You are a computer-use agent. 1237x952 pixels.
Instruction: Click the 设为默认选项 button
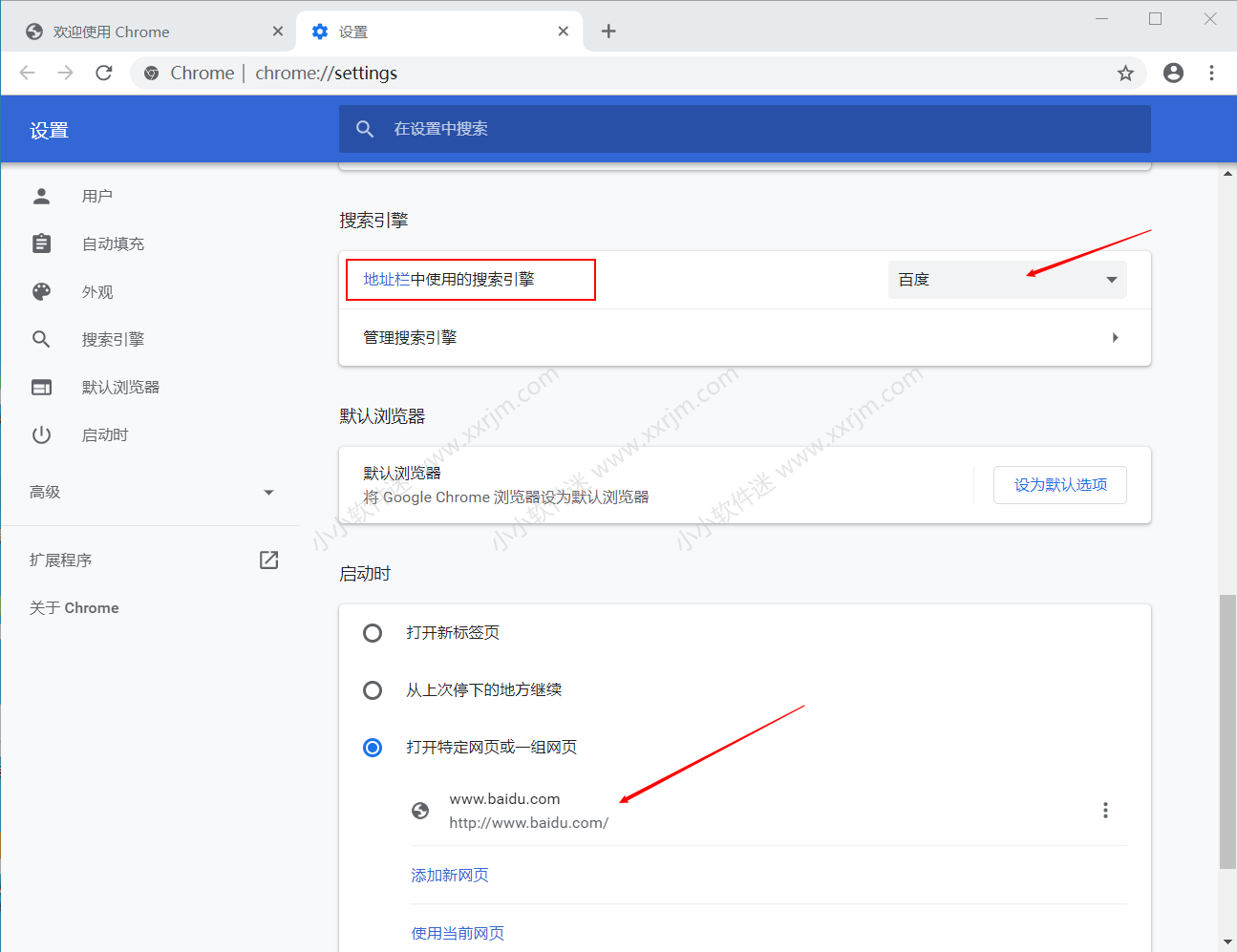coord(1060,485)
